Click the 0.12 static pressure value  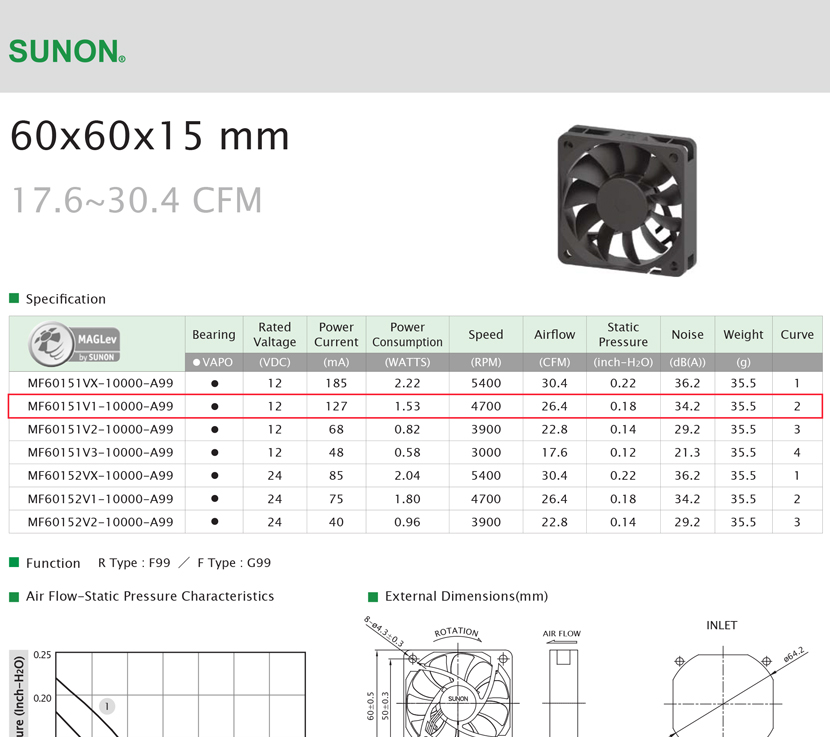(623, 453)
